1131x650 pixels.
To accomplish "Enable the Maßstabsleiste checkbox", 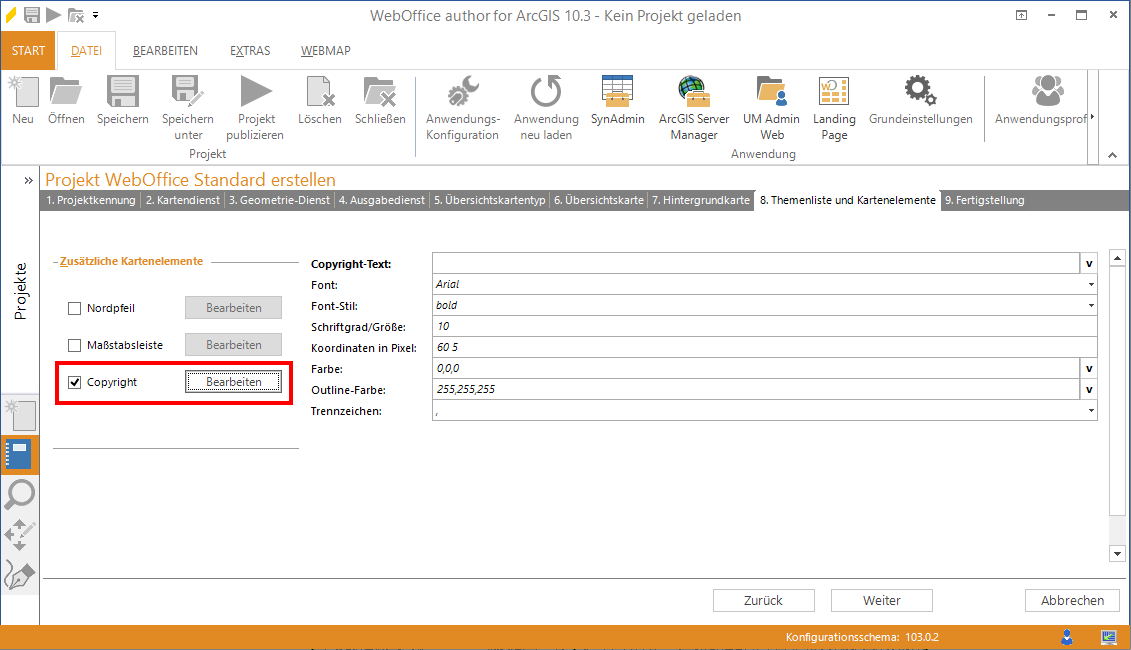I will [x=74, y=345].
